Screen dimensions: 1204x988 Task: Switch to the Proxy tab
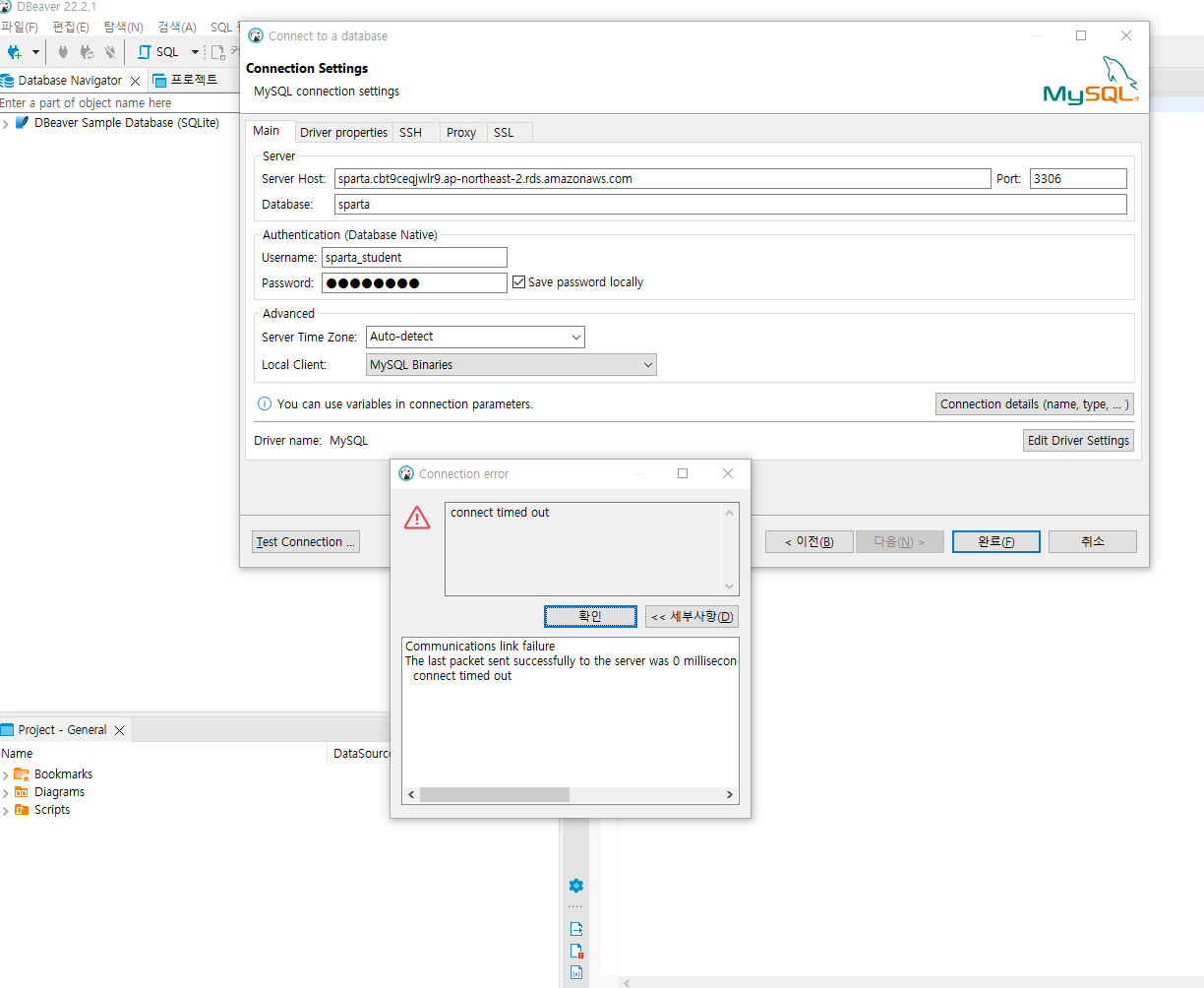[x=461, y=133]
